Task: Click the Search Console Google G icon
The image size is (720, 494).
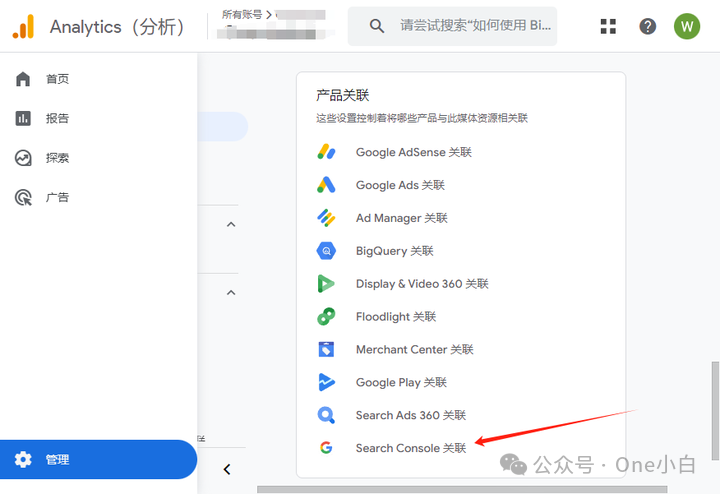Action: click(326, 448)
